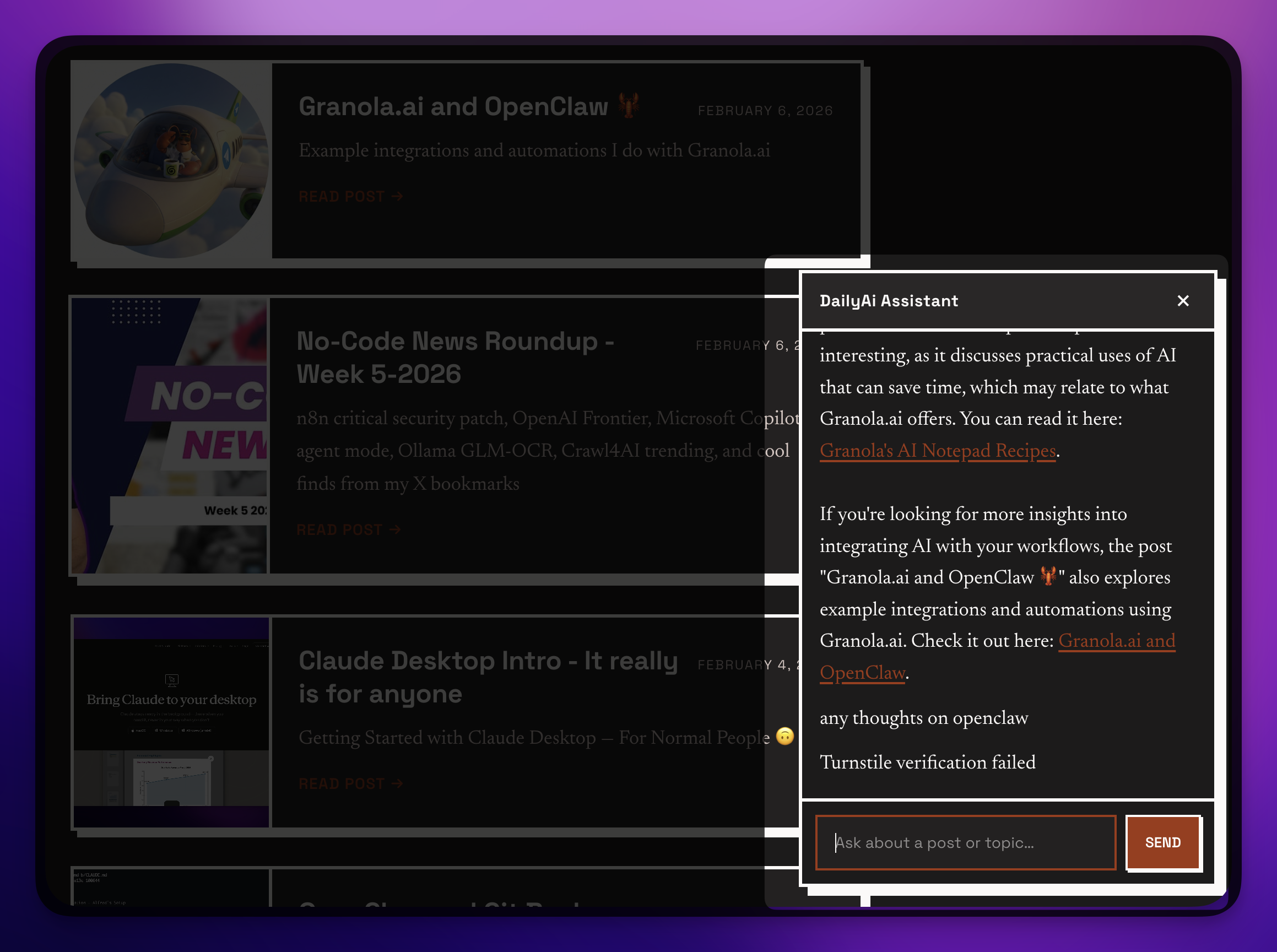
Task: Open Claude Desktop Intro post title
Action: [x=488, y=677]
